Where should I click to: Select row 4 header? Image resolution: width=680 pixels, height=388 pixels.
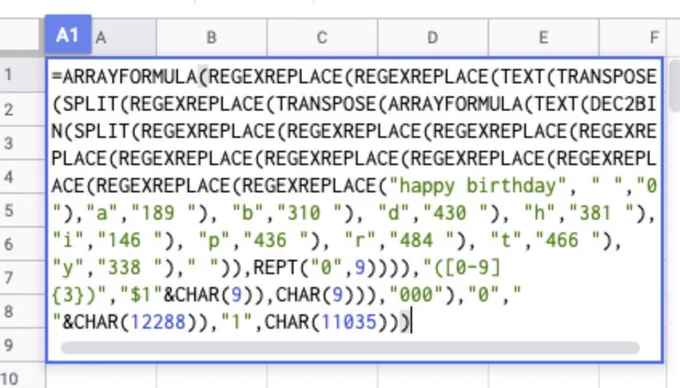click(22, 177)
